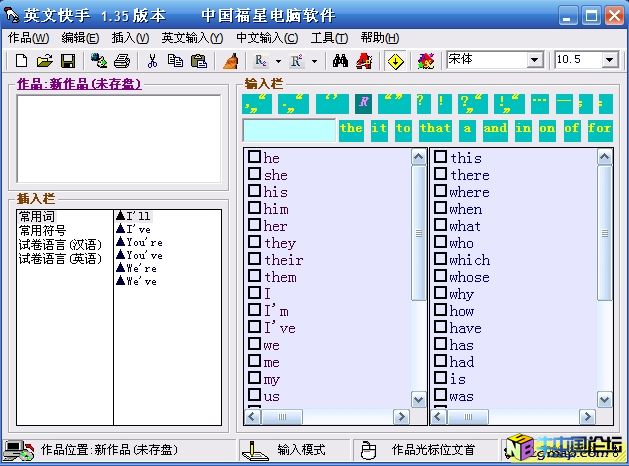Tick the "I'm" checkbox

(254, 310)
